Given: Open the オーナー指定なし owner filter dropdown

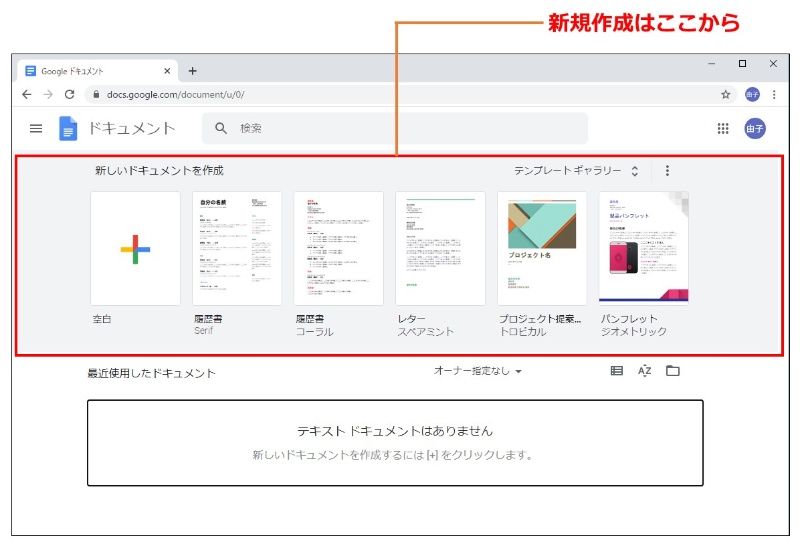Looking at the screenshot, I should [x=478, y=371].
